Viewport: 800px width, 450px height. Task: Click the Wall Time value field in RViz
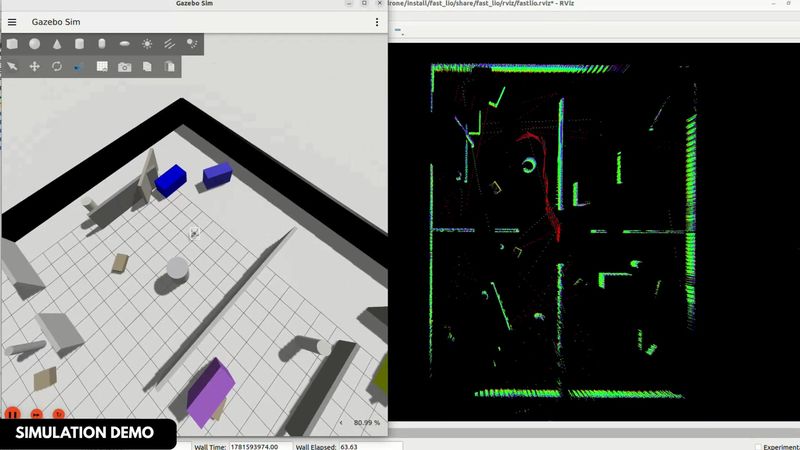coord(260,446)
